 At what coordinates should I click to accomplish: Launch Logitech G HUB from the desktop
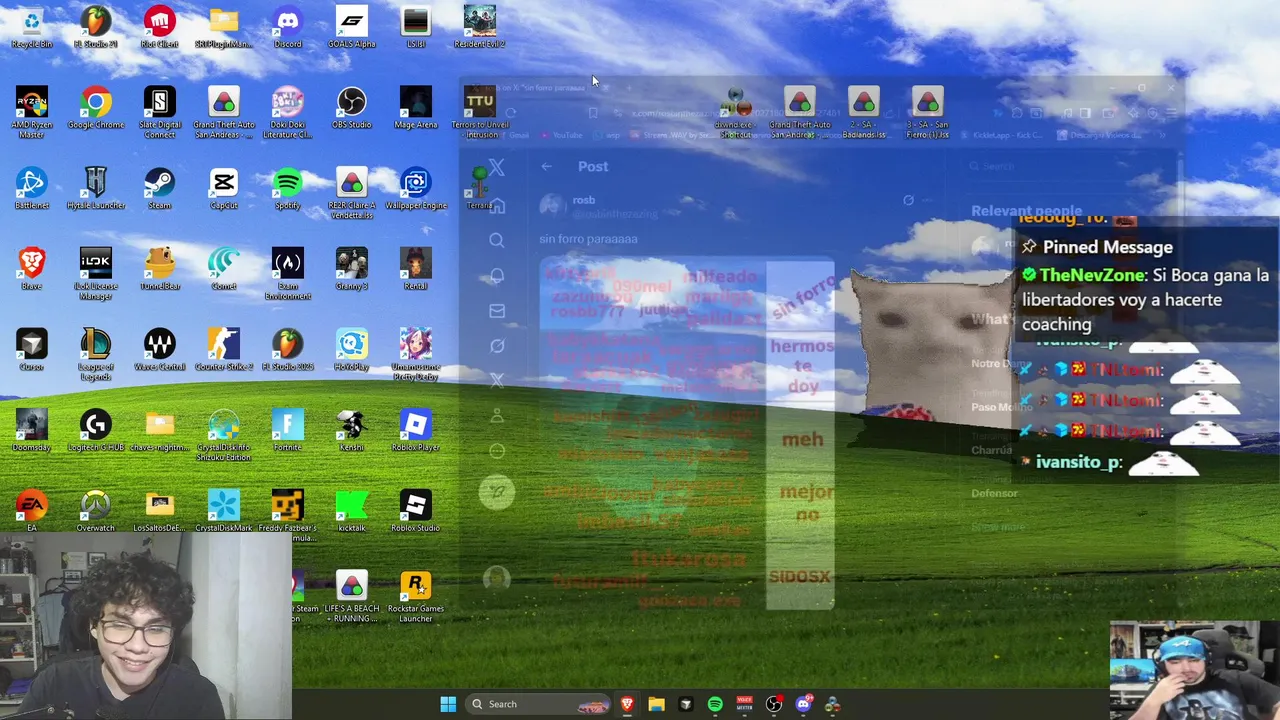(x=96, y=431)
